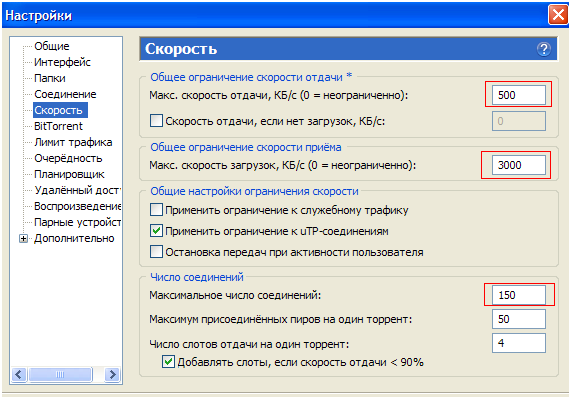
Task: Click the Макс. скорость отдачи label
Action: click(x=279, y=95)
